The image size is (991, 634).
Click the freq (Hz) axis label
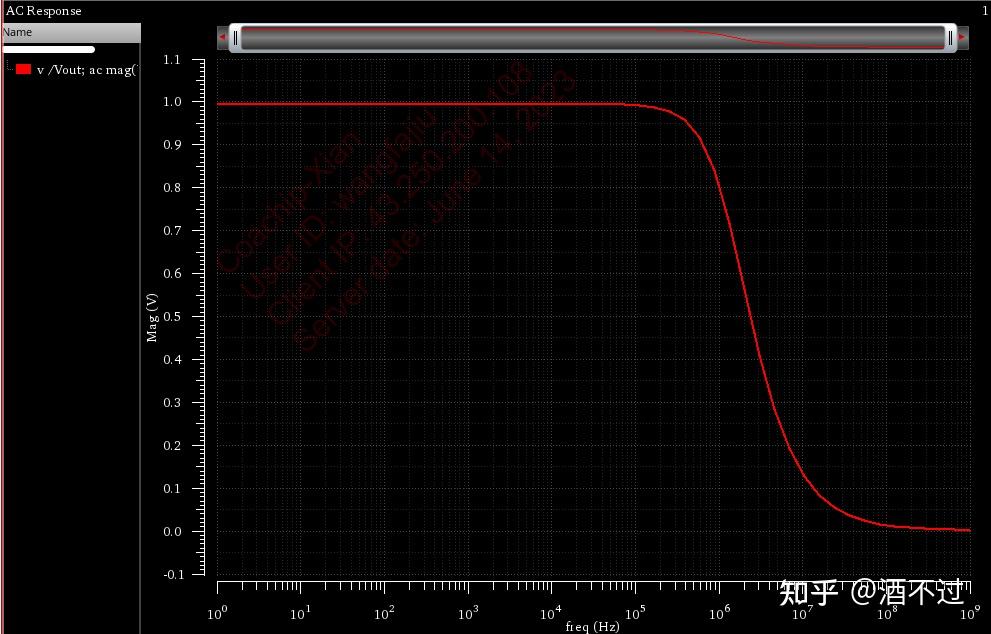[592, 624]
